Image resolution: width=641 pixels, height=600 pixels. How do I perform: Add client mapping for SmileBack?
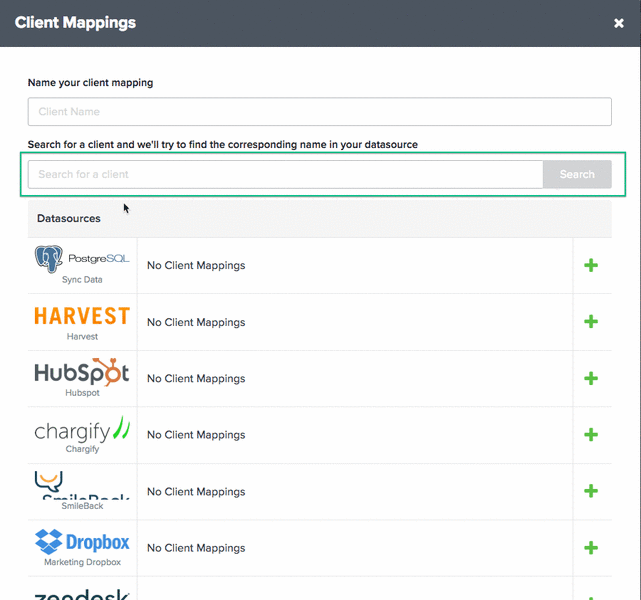[x=591, y=491]
